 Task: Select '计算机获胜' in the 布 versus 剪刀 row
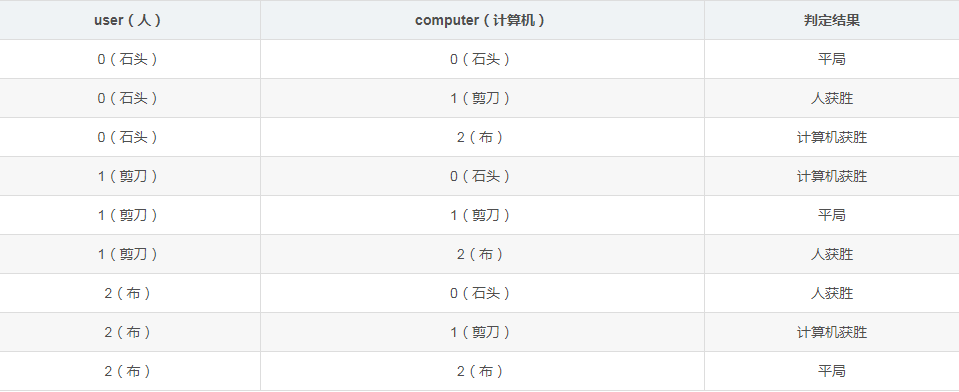tap(832, 333)
